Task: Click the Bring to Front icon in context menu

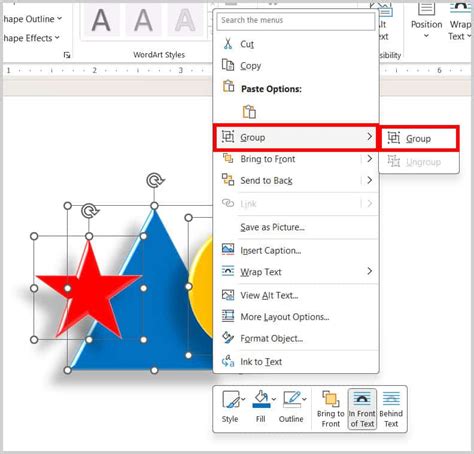Action: point(228,158)
